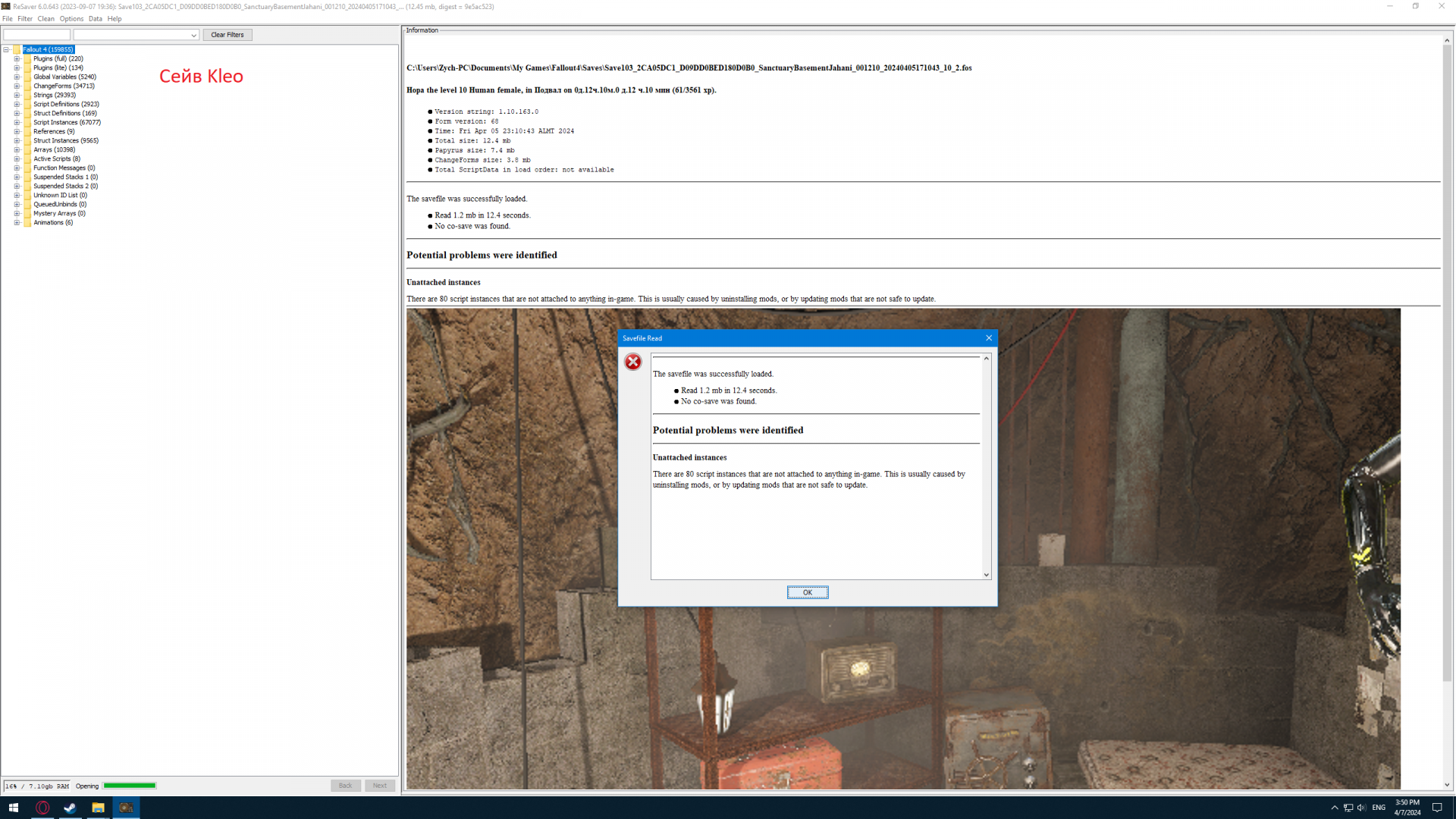Click the green Opening progress bar
1456x819 pixels.
click(x=130, y=786)
